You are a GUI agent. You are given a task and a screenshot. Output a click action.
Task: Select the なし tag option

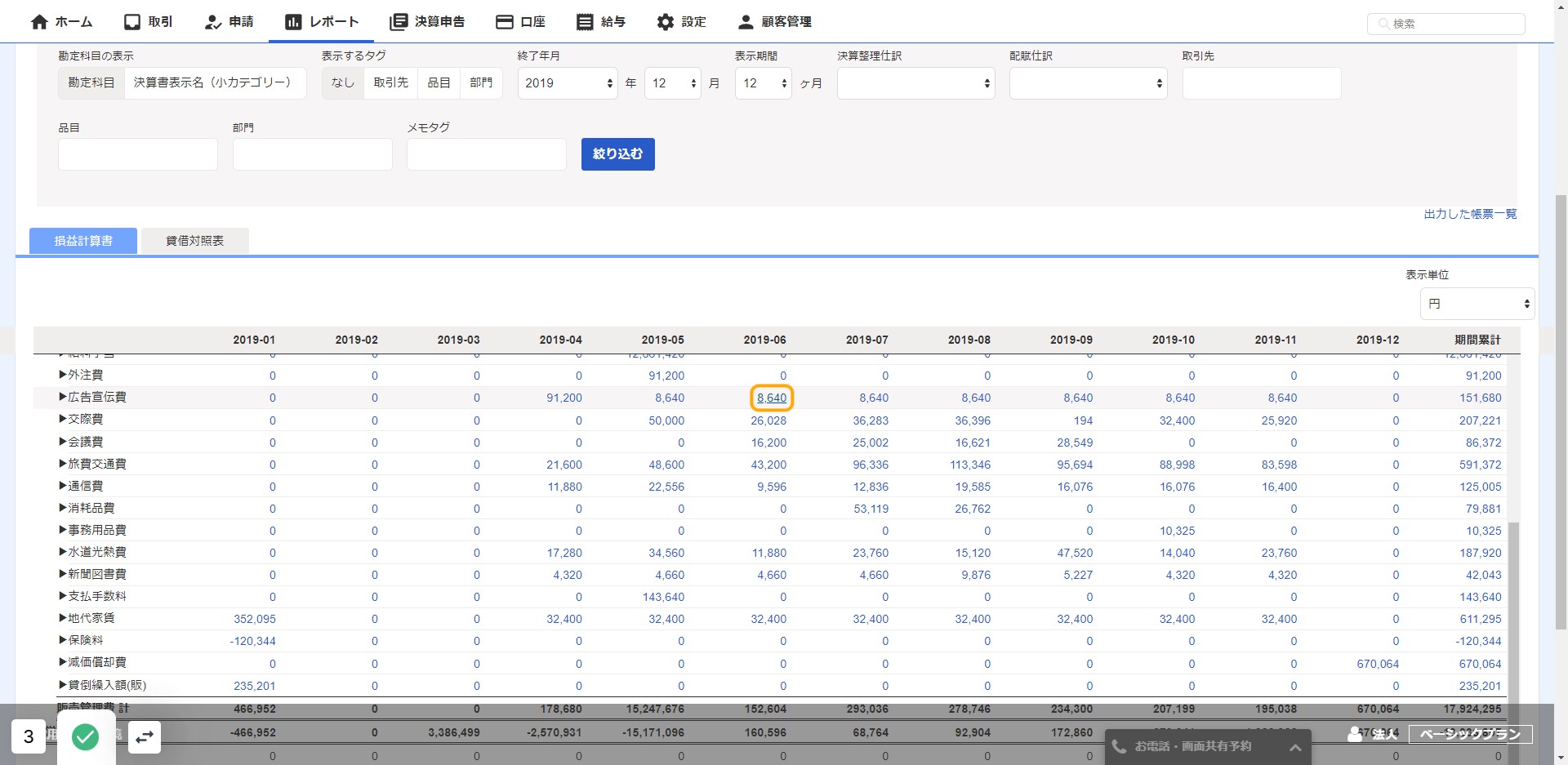[343, 82]
